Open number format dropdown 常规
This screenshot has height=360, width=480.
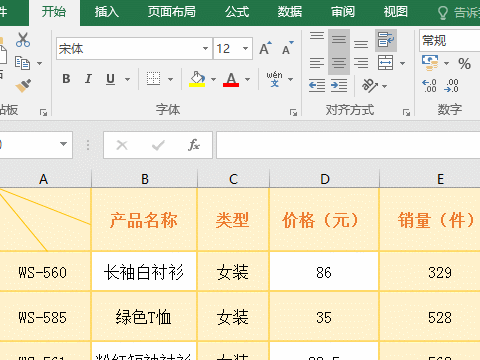450,41
